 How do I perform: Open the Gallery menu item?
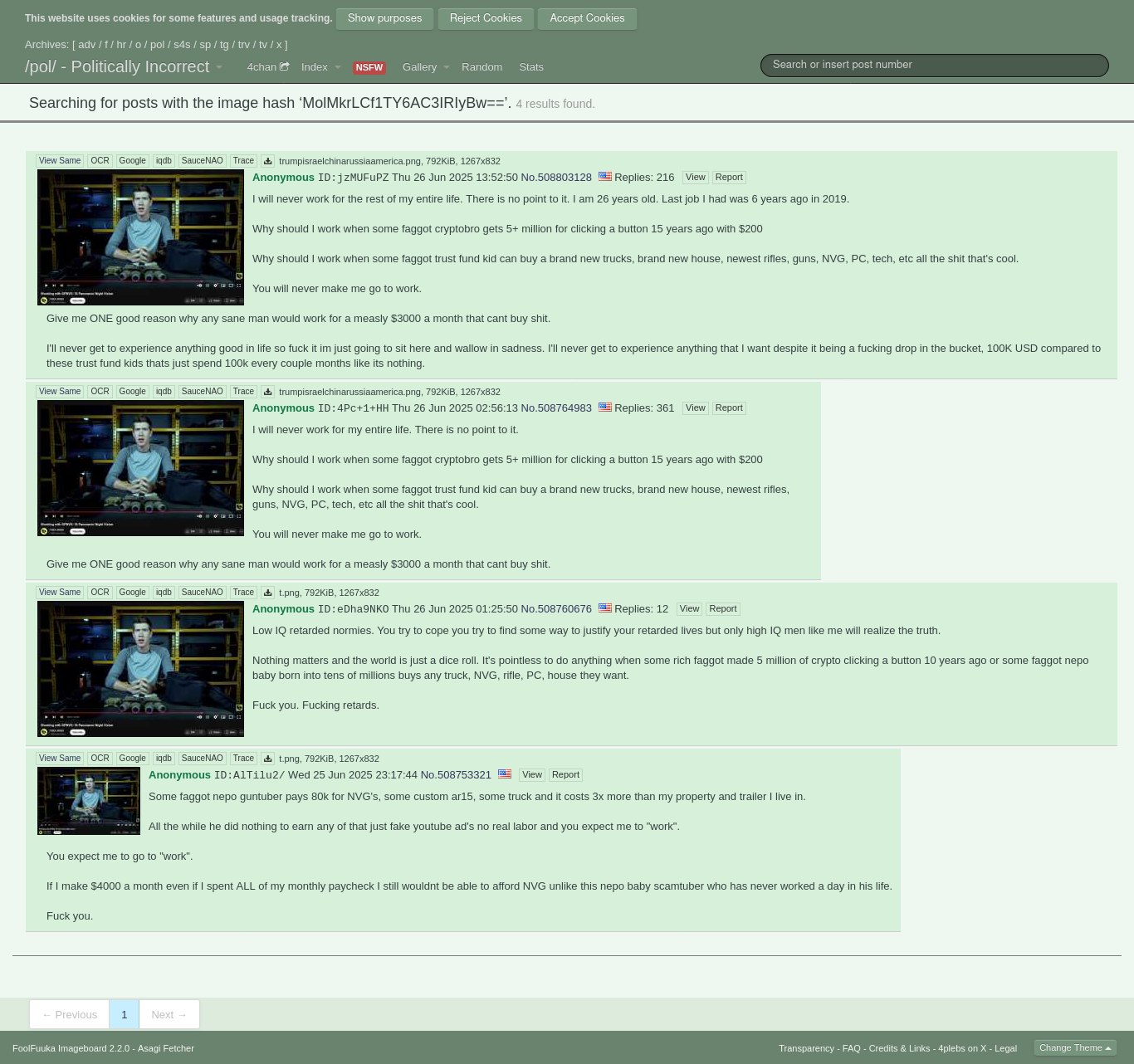(419, 67)
